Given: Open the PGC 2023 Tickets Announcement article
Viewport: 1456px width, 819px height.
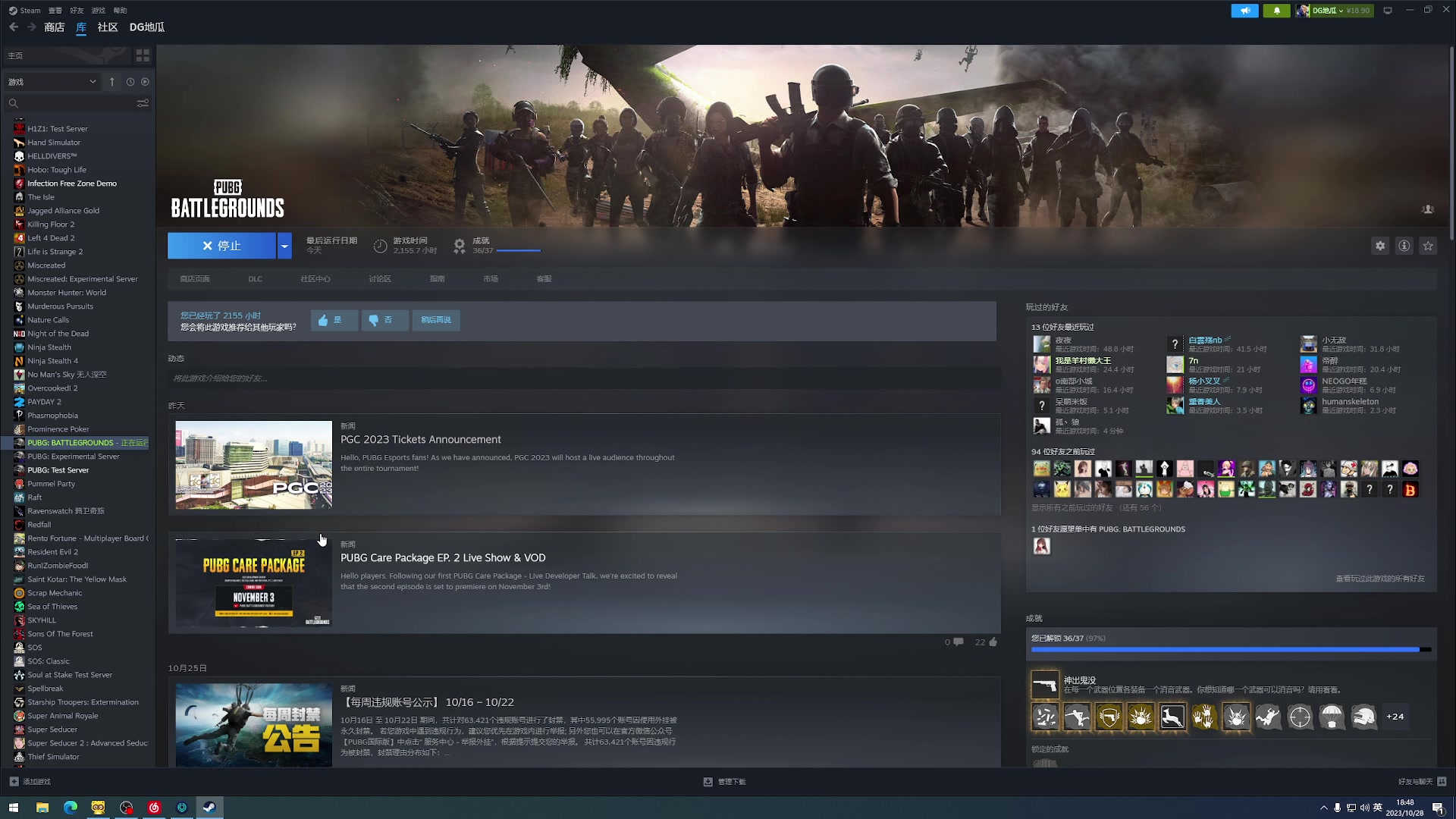Looking at the screenshot, I should click(x=421, y=440).
